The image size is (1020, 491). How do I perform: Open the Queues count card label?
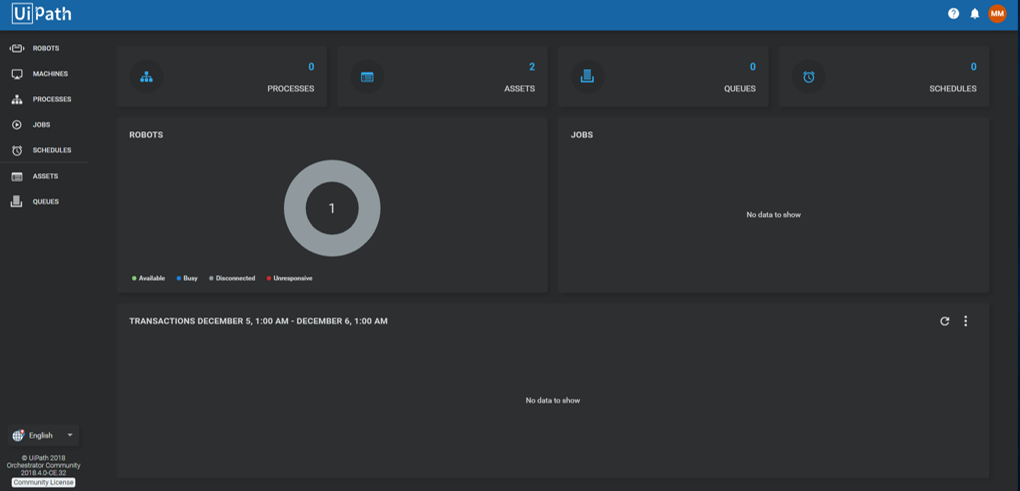[740, 89]
